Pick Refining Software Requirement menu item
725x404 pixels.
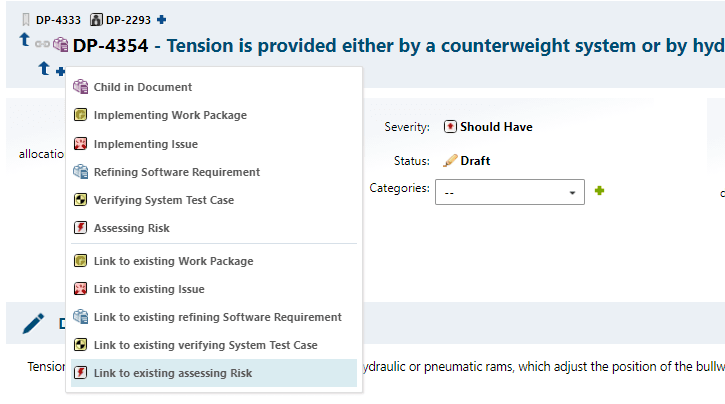(176, 172)
